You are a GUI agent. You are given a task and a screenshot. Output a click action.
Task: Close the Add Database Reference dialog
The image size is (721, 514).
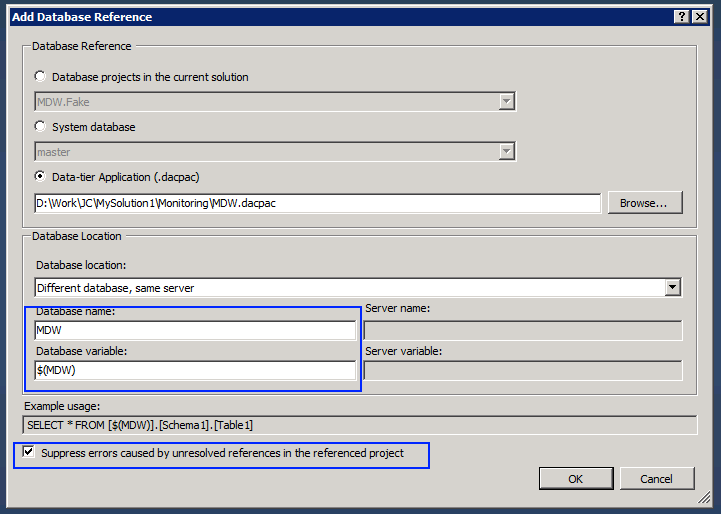[x=700, y=17]
